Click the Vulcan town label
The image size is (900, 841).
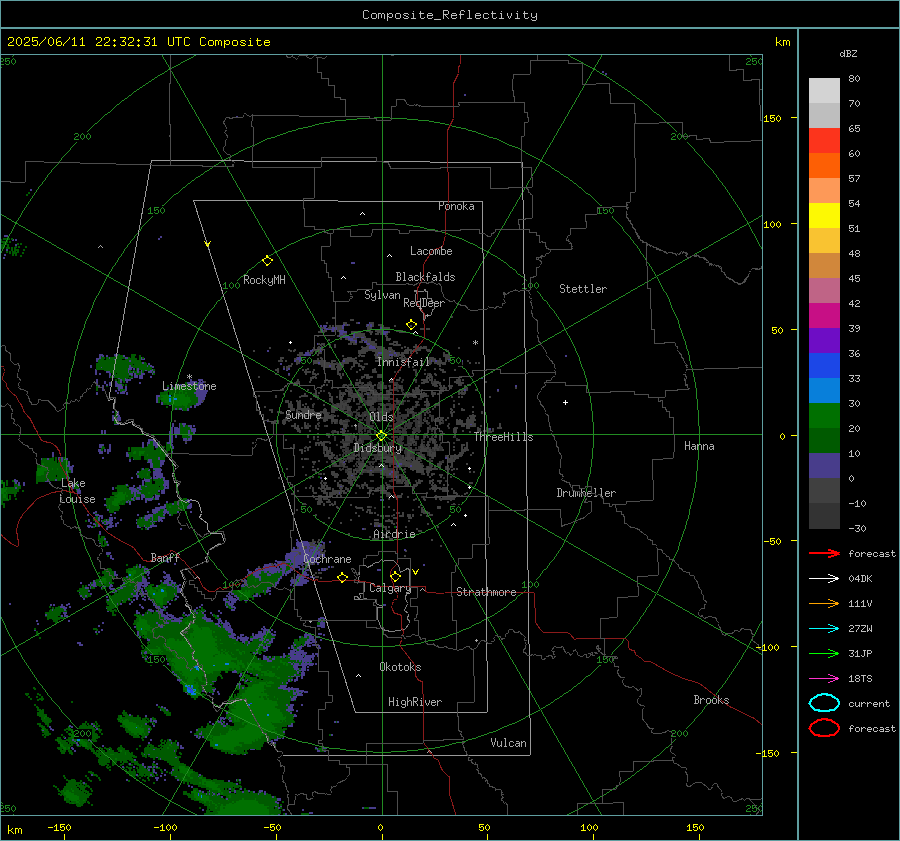(508, 743)
